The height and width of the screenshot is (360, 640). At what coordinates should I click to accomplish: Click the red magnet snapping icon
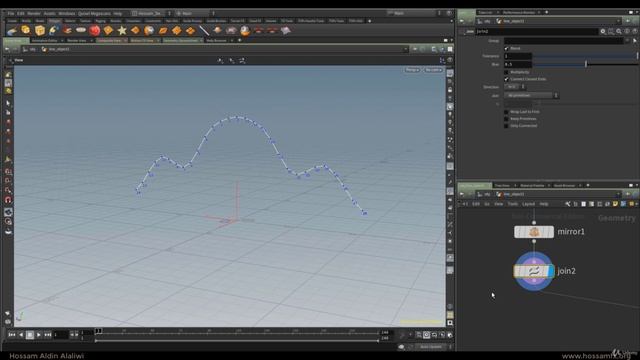coord(8,200)
